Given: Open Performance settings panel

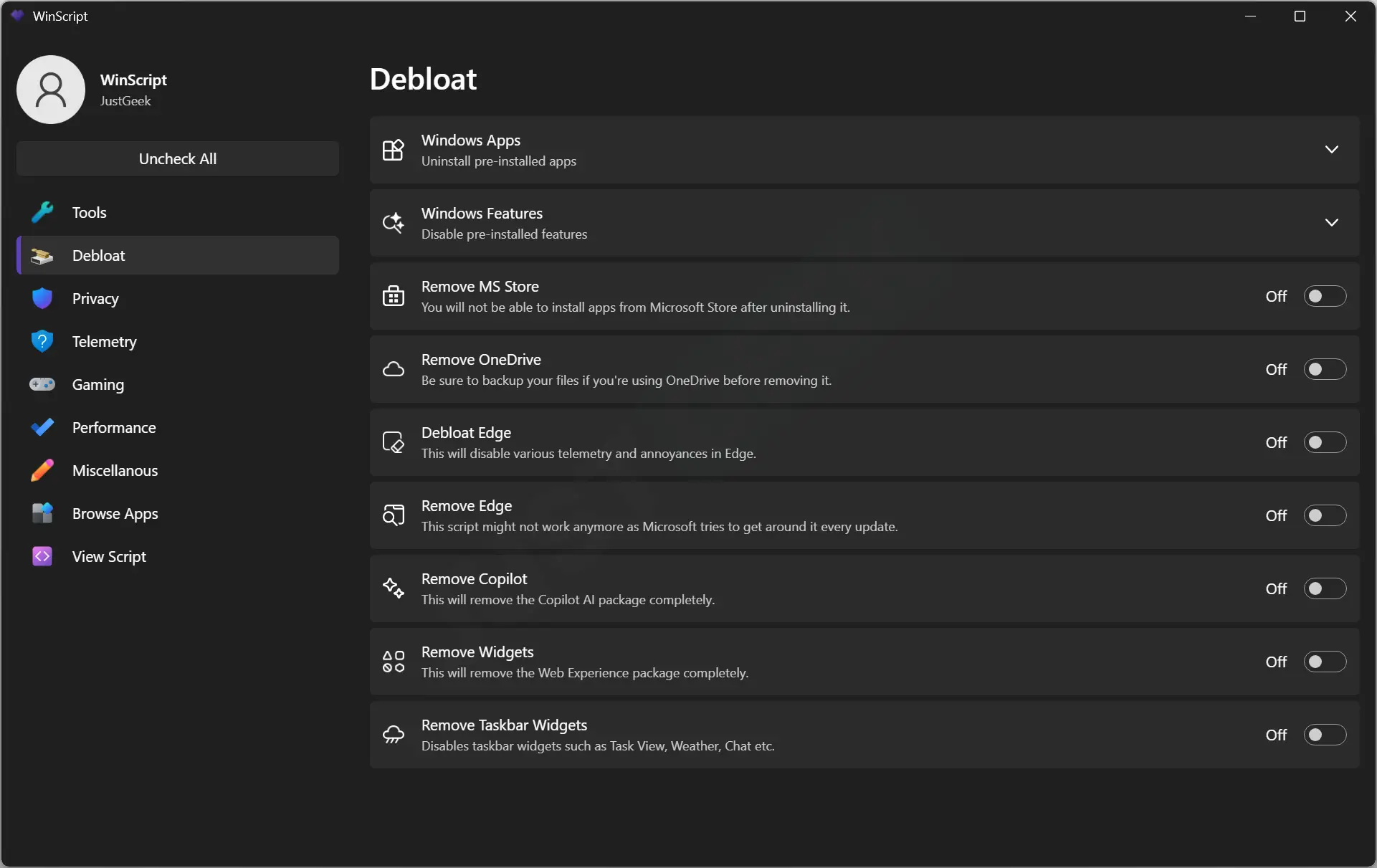Looking at the screenshot, I should [x=113, y=427].
